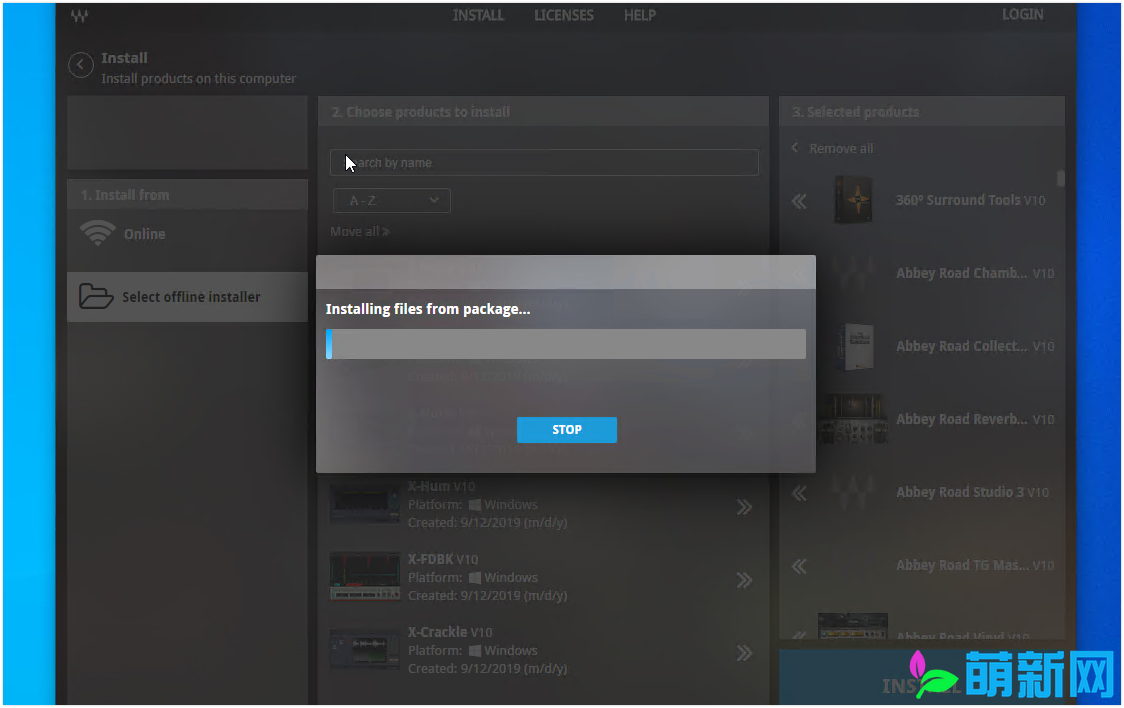Screen dimensions: 1124x708
Task: Click the offline installer folder icon
Action: point(96,296)
